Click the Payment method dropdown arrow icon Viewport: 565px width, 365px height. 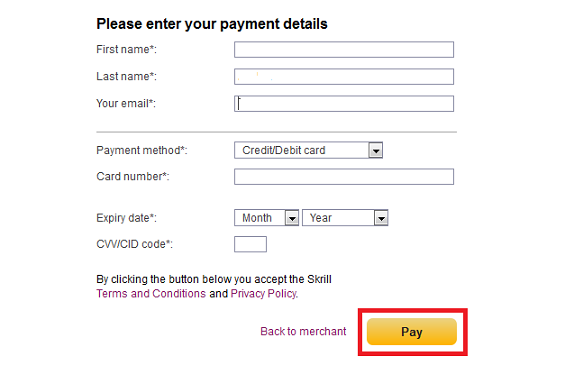[x=375, y=150]
